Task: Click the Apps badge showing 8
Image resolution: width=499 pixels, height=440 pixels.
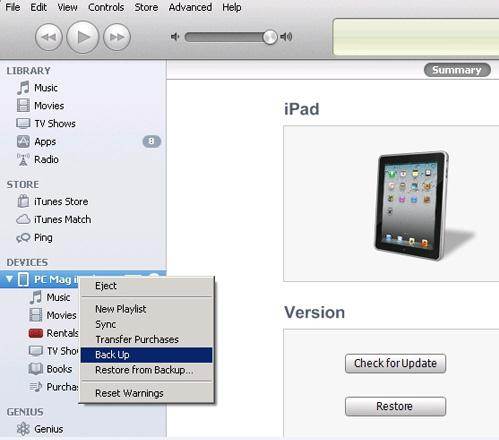Action: click(152, 141)
